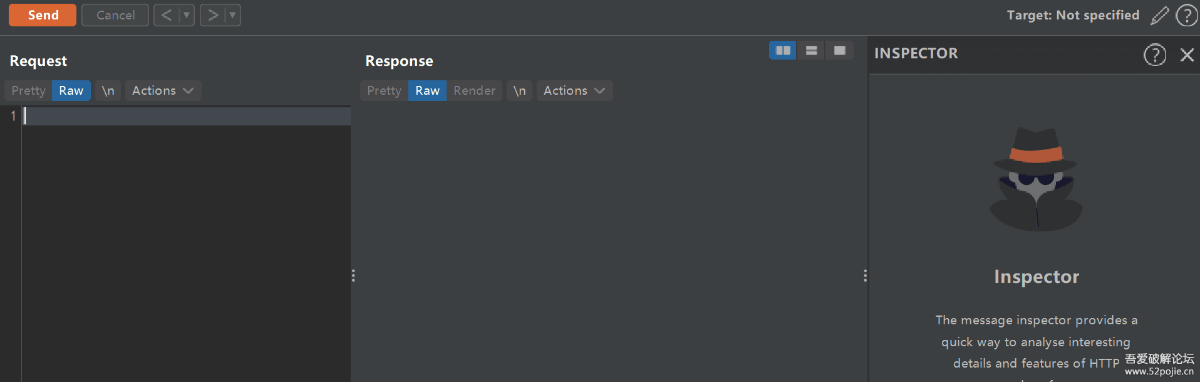
Task: Open back history dropdown arrow
Action: (187, 15)
